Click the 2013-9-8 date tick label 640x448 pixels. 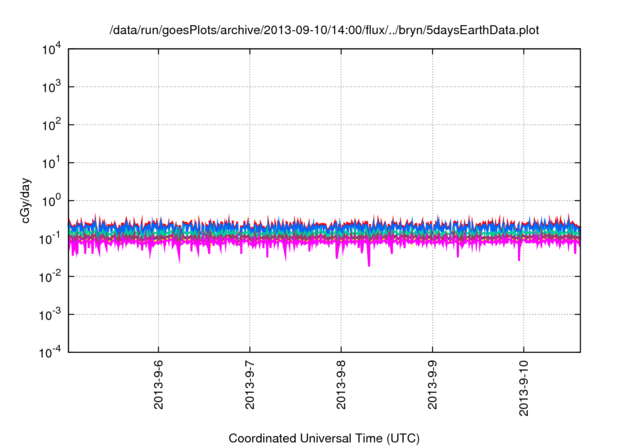tap(341, 384)
